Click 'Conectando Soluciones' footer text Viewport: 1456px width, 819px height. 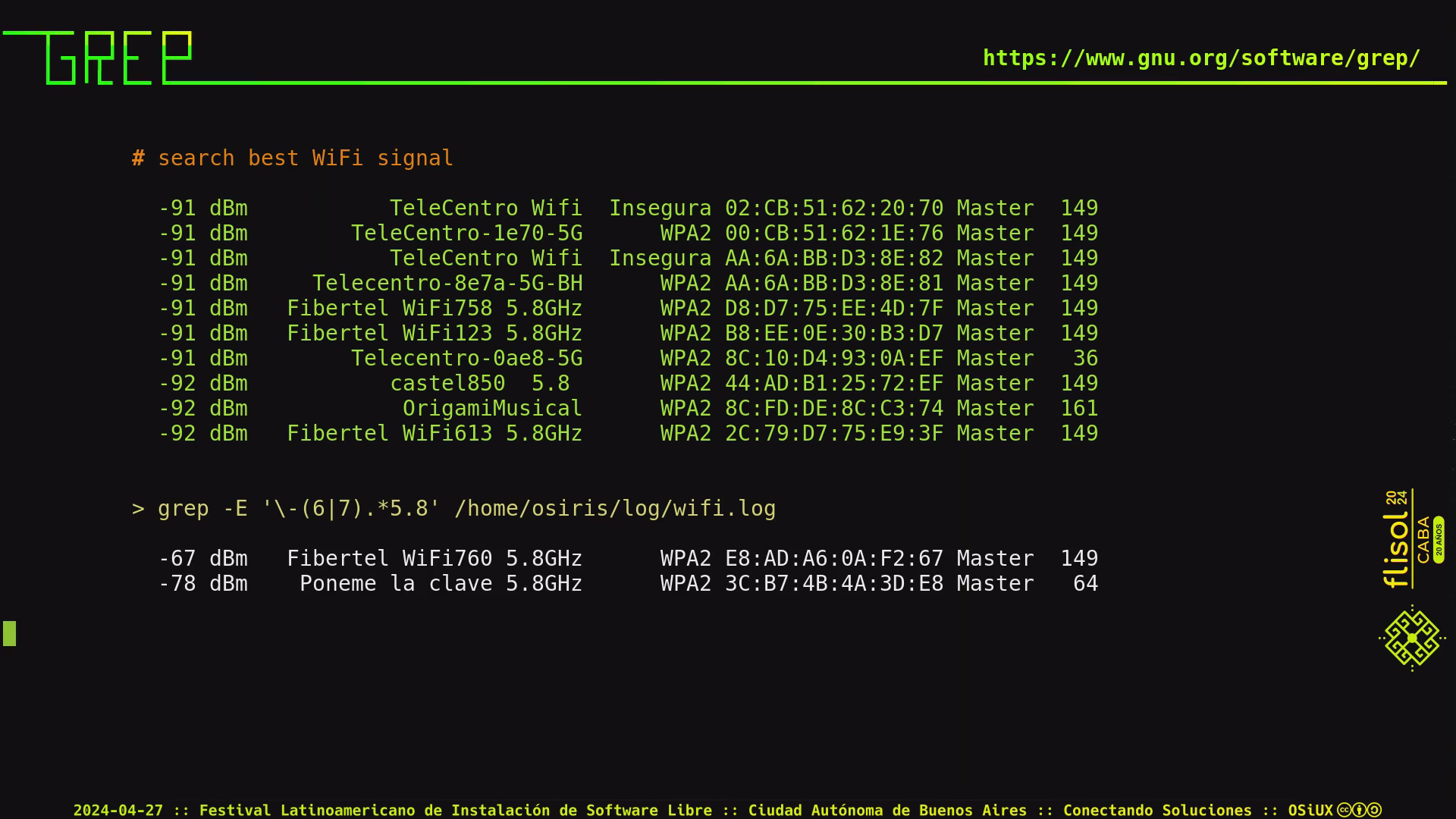click(1157, 810)
